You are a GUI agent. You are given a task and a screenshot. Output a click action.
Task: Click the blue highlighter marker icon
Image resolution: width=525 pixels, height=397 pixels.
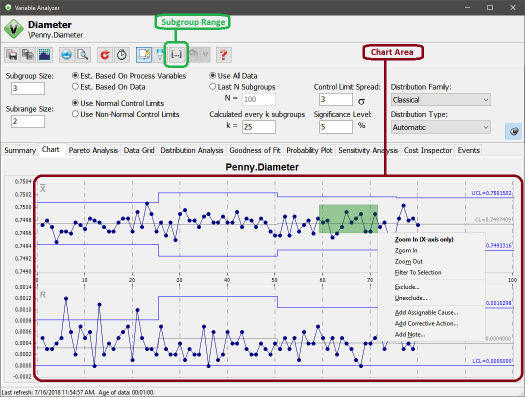coord(160,55)
